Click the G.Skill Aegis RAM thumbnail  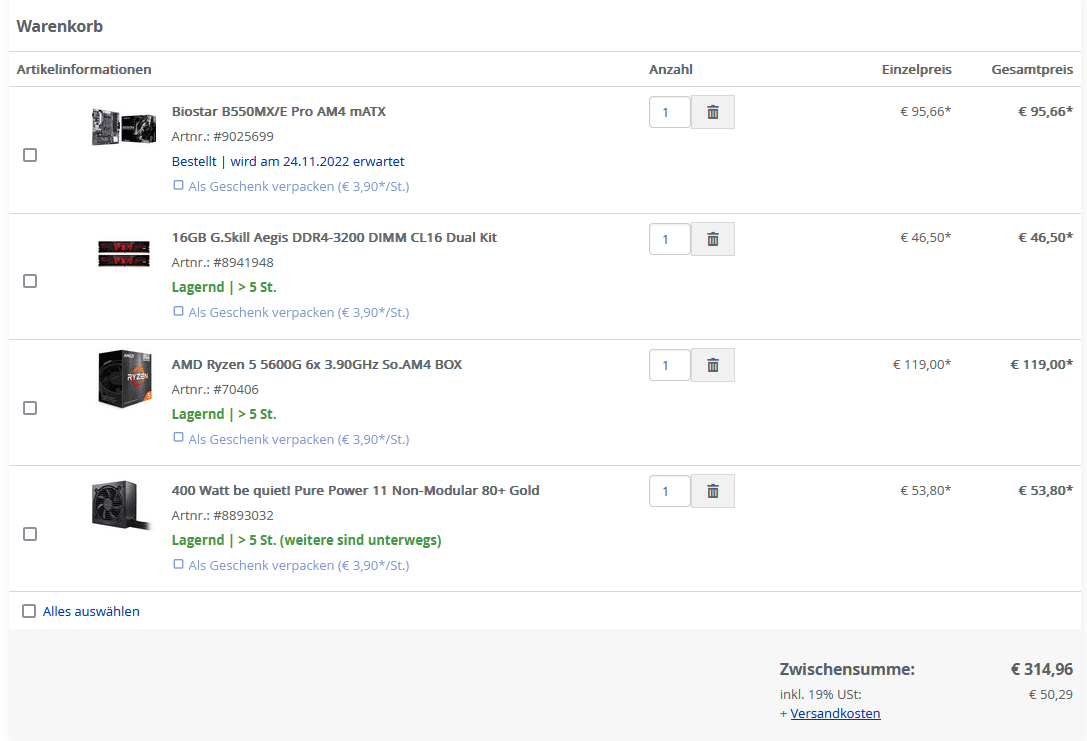(x=123, y=253)
